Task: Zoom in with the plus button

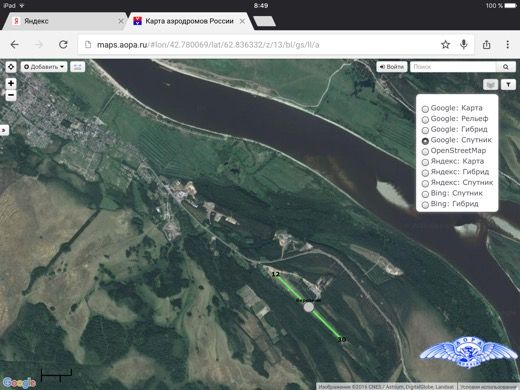Action: 11,83
